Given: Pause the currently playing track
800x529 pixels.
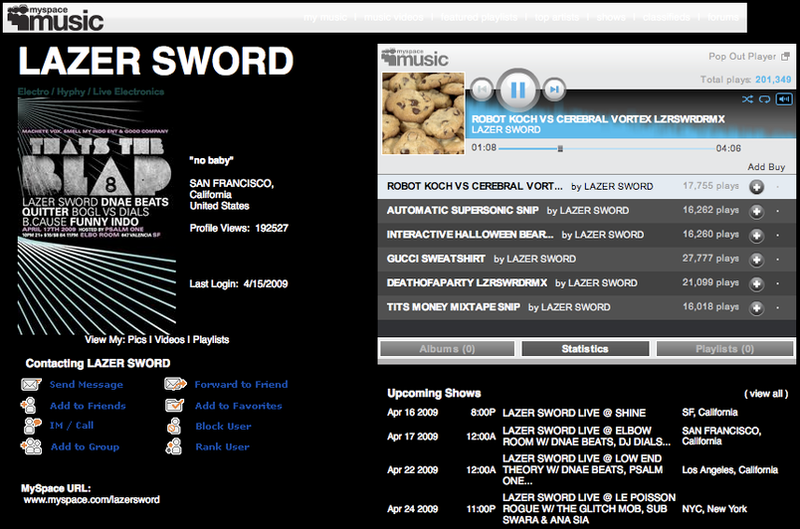Looking at the screenshot, I should tap(518, 90).
